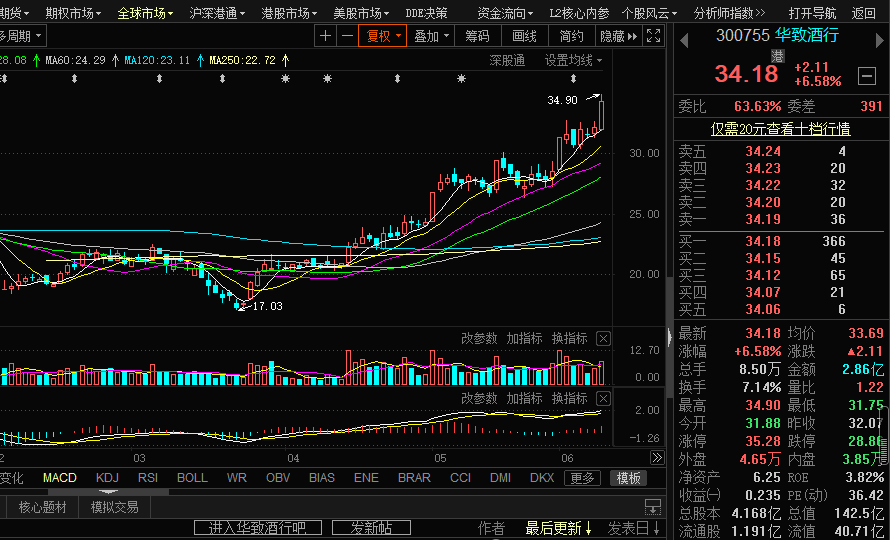890x540 pixels.
Task: Click 加指标 in the volume panel
Action: click(x=524, y=338)
